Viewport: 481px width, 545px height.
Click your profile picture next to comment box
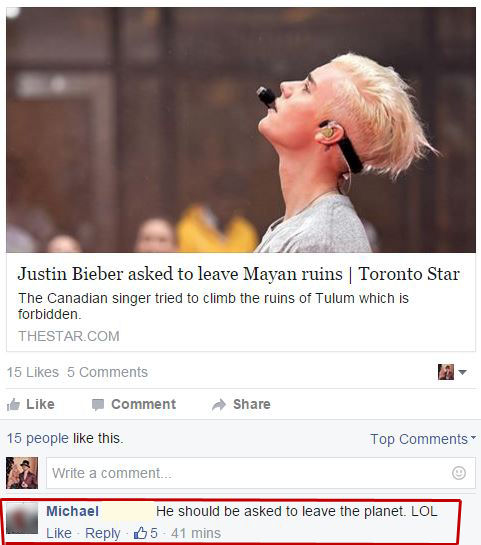pos(22,473)
